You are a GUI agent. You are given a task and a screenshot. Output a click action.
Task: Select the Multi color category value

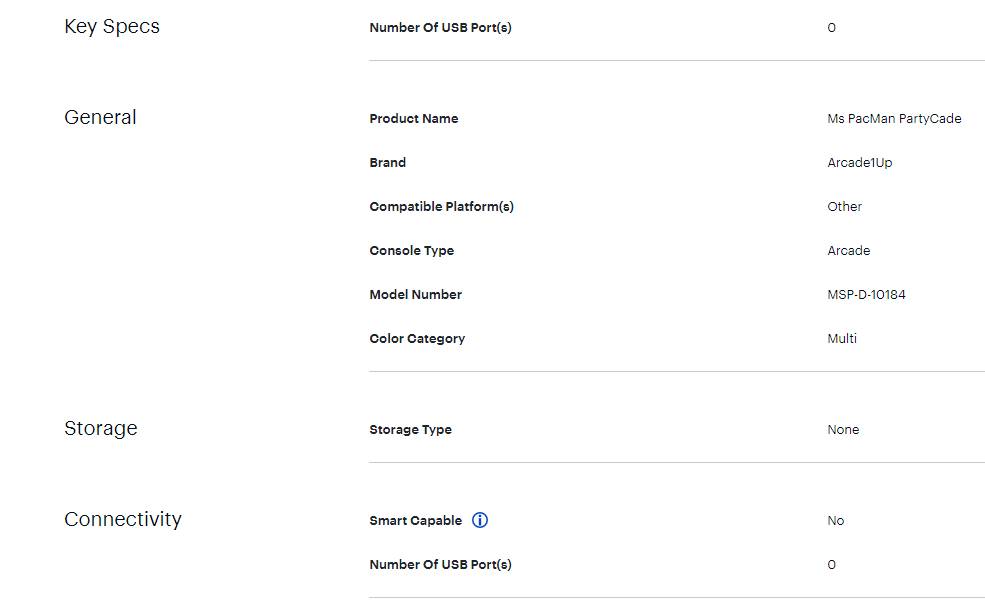tap(842, 339)
